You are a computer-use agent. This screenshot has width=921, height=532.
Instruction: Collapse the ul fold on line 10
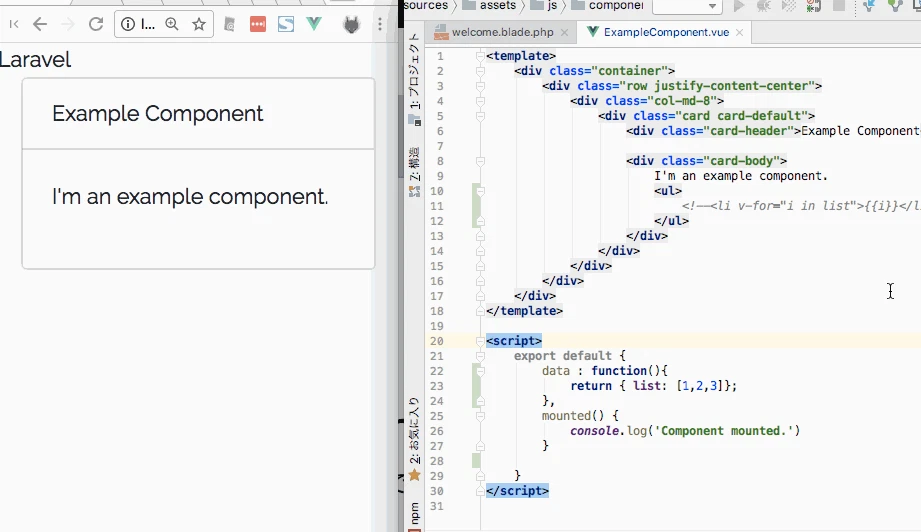click(x=480, y=191)
